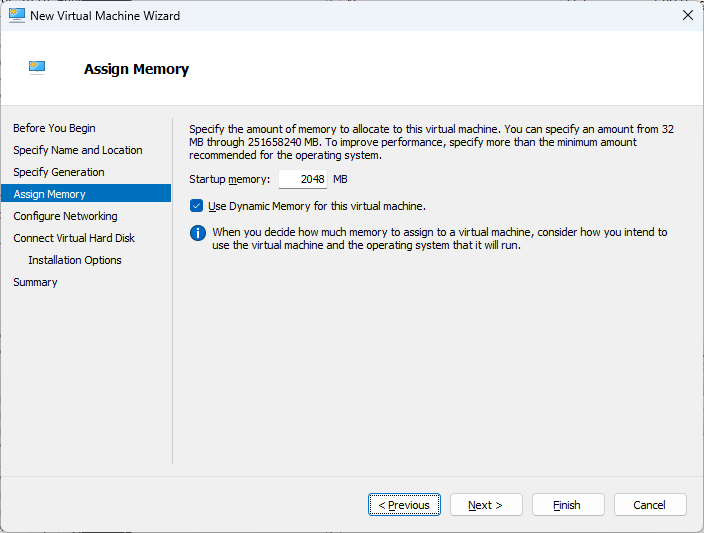Open Connect Virtual Hard Disk step
The width and height of the screenshot is (704, 533).
point(74,238)
